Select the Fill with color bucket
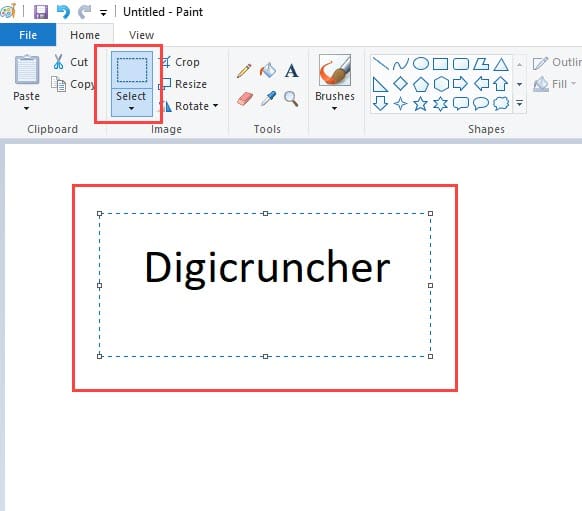The width and height of the screenshot is (582, 511). (268, 70)
